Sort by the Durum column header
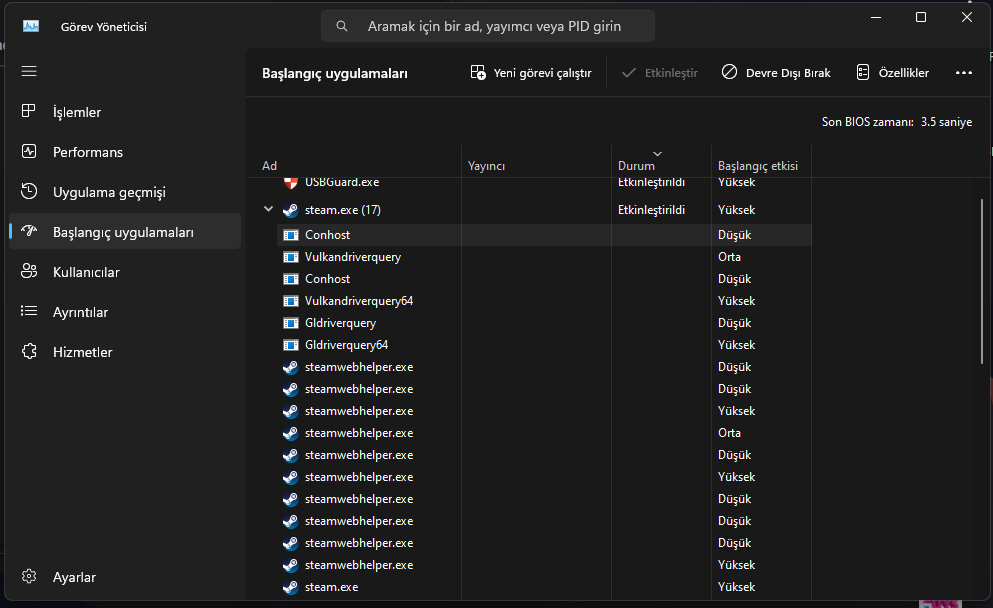The image size is (993, 608). [x=636, y=165]
